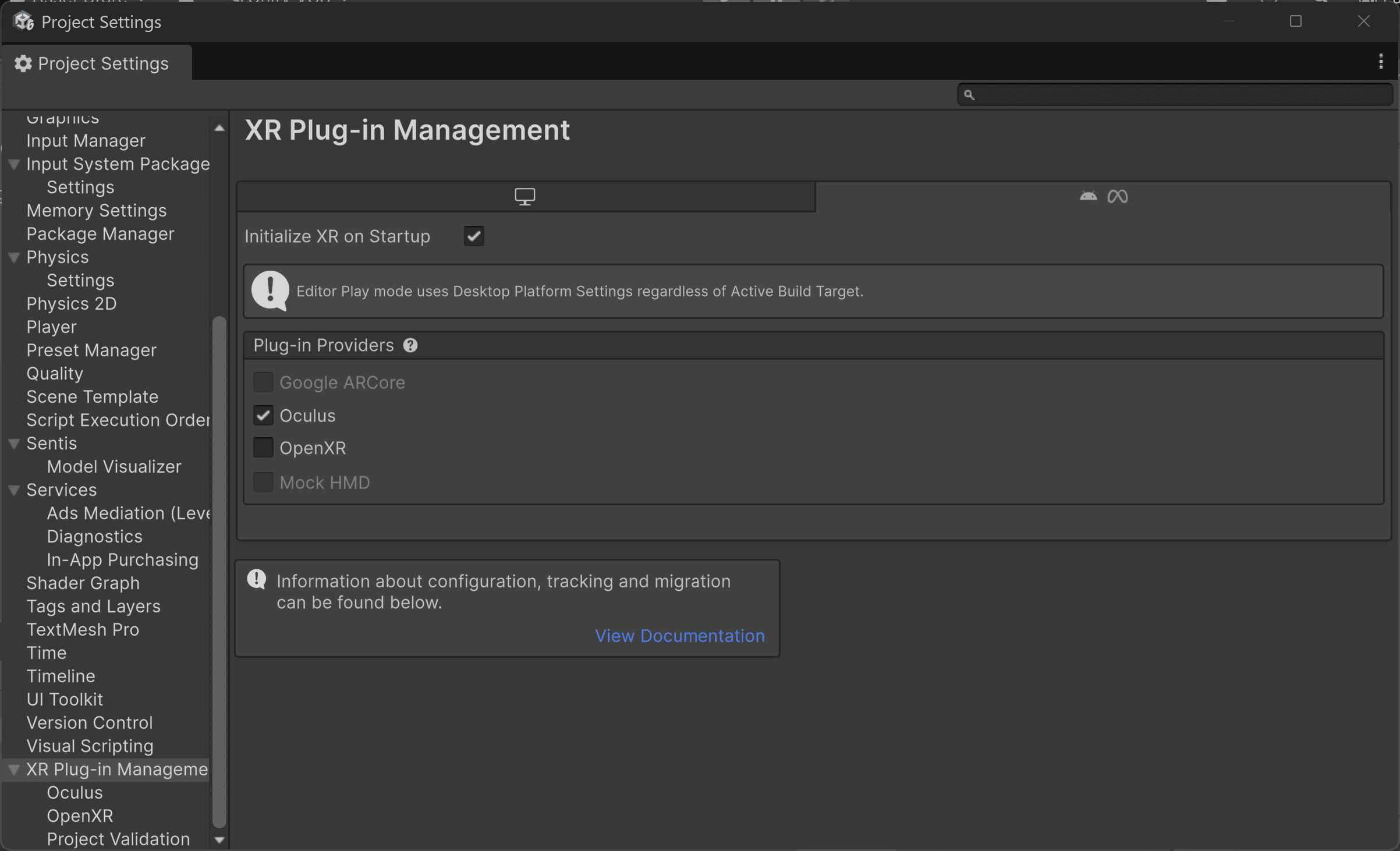Viewport: 1400px width, 851px height.
Task: Select the Android Meta platform tab
Action: click(x=1103, y=197)
